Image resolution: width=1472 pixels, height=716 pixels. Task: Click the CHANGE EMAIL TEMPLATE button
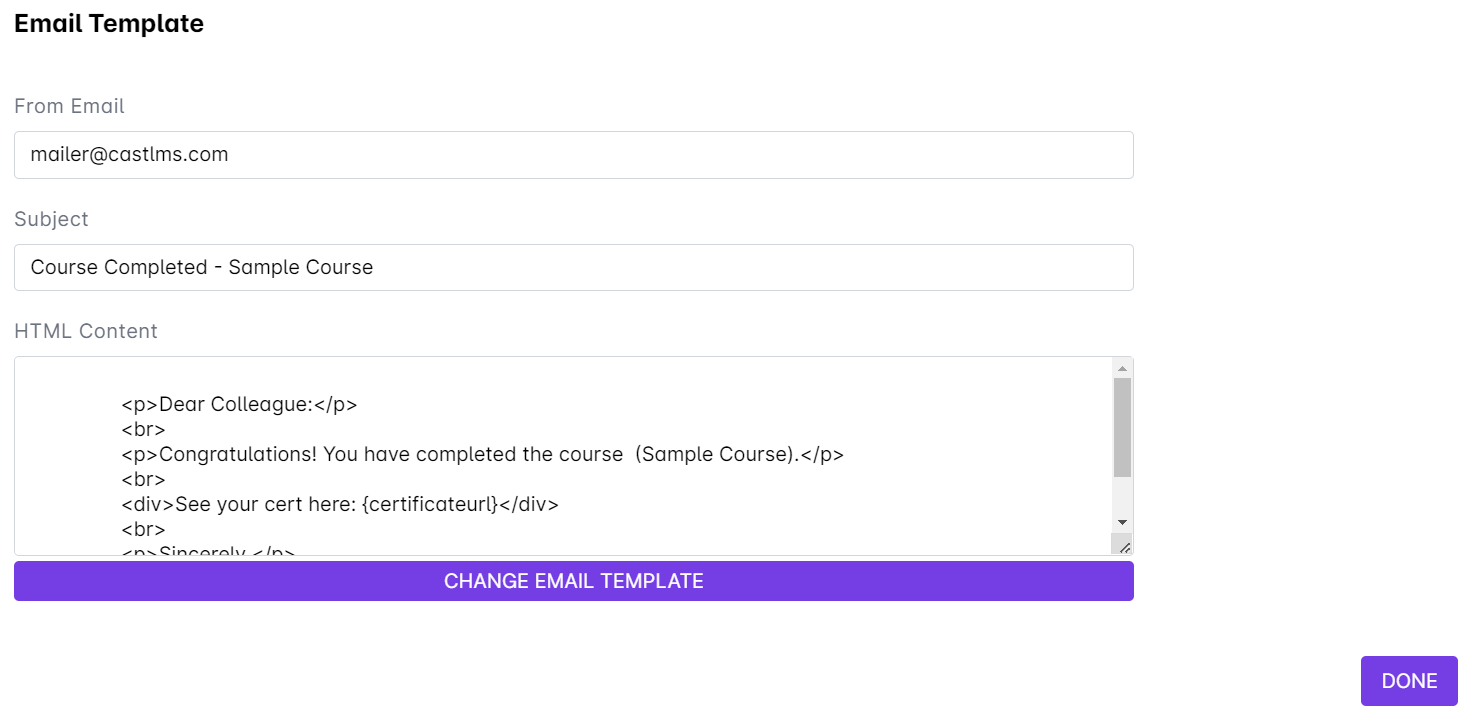coord(573,581)
